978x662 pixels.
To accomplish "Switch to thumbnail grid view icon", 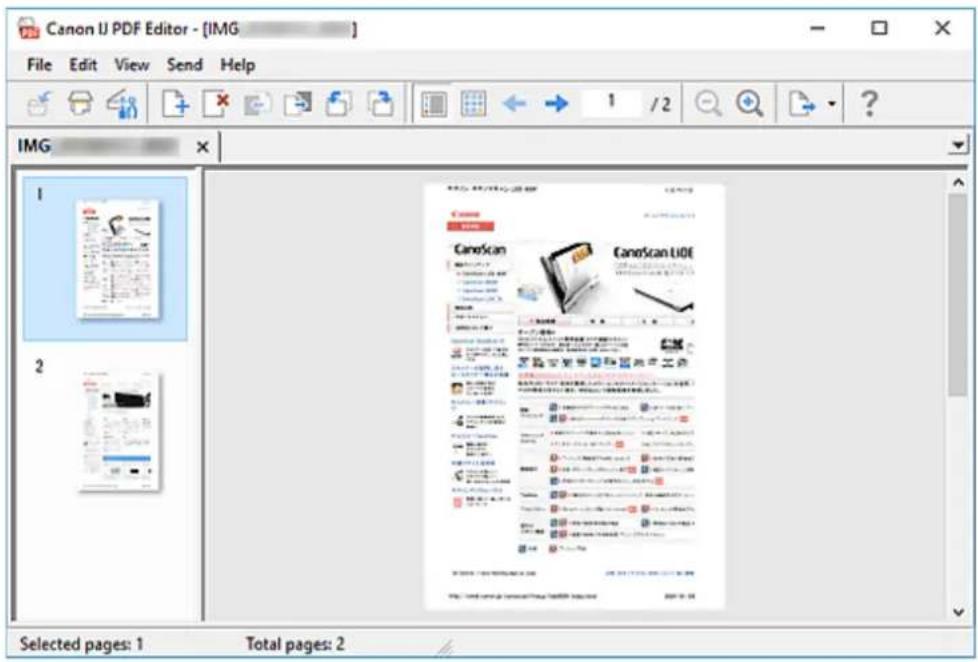I will (473, 104).
